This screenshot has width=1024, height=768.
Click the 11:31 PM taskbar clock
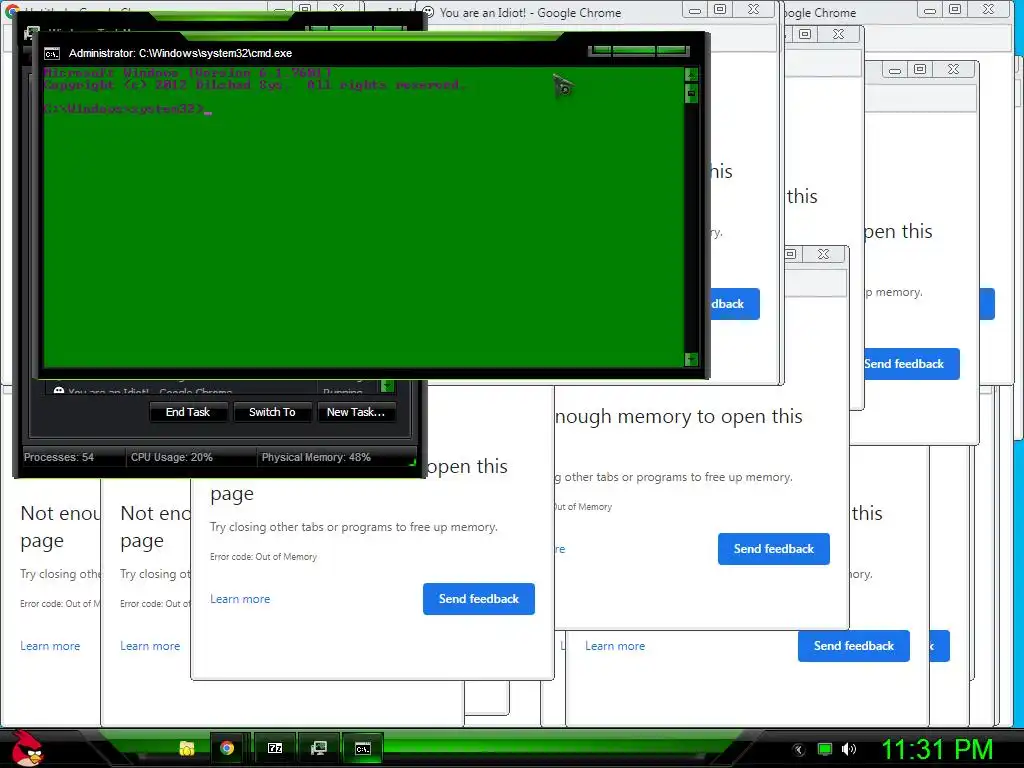click(x=937, y=750)
